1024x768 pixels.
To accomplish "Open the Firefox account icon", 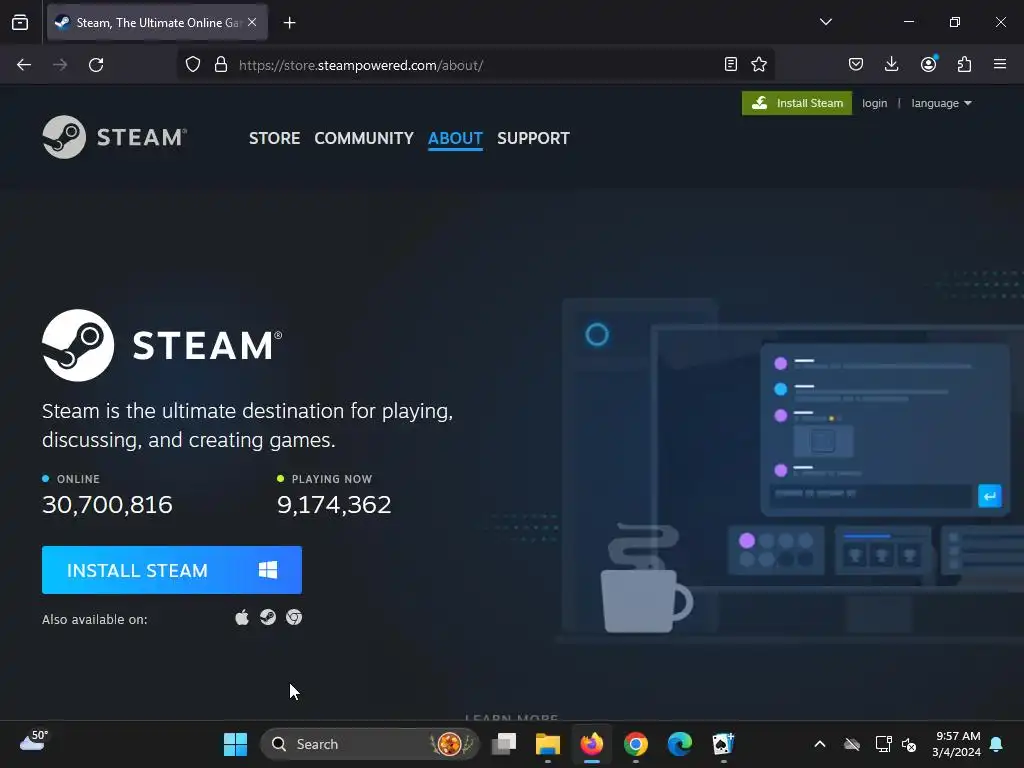I will (929, 64).
